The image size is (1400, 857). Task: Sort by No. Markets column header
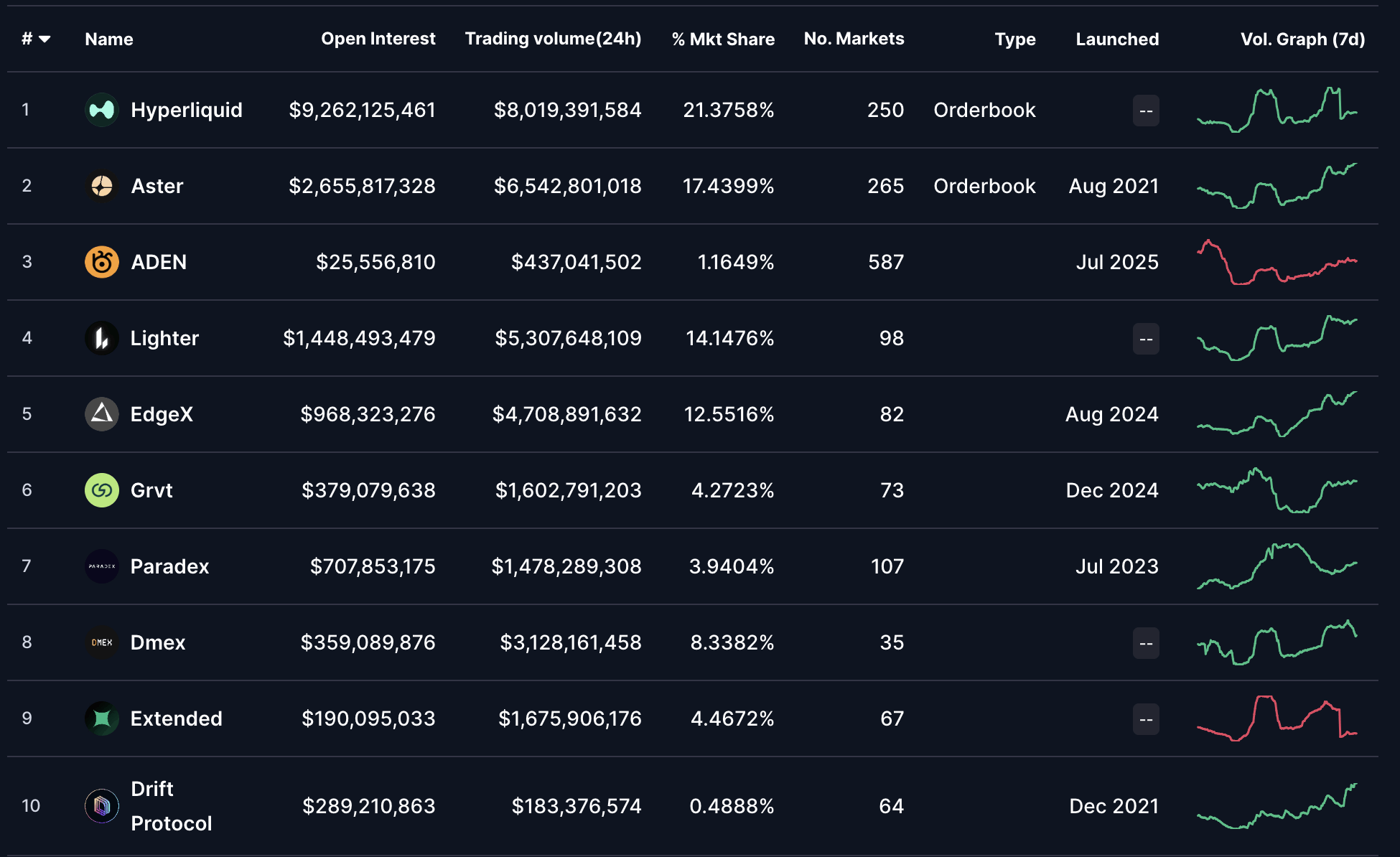pos(854,39)
